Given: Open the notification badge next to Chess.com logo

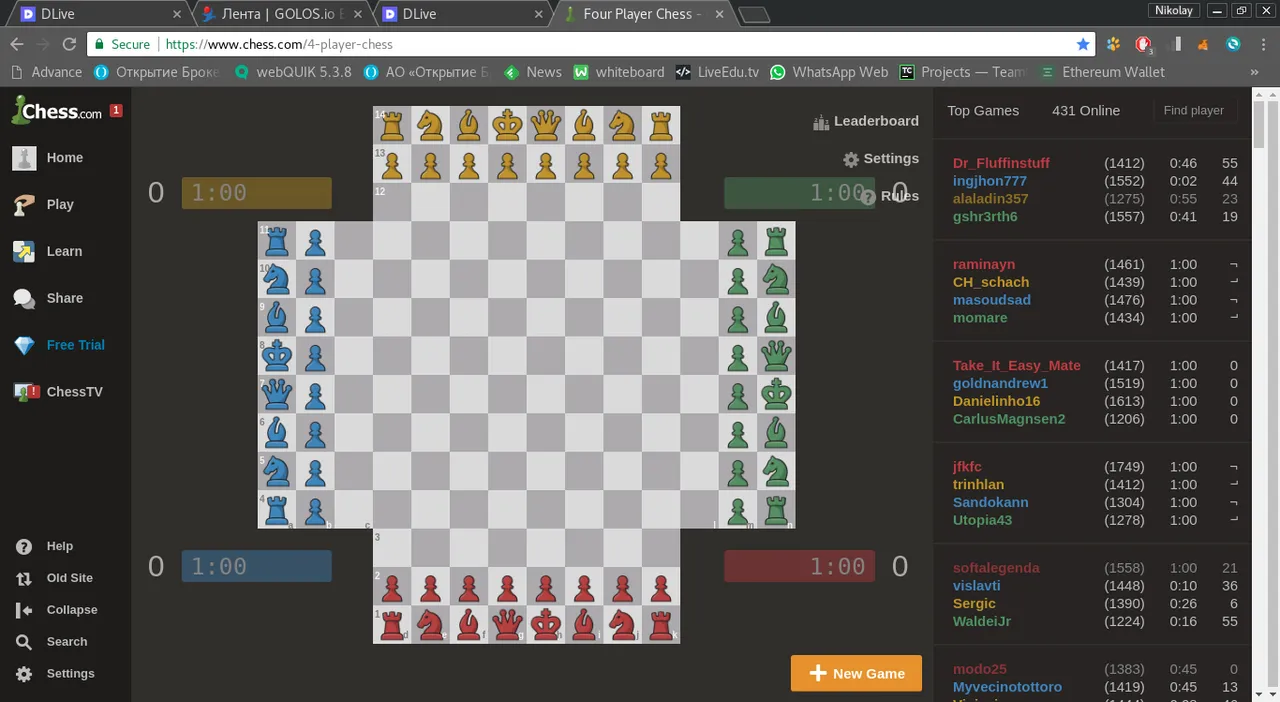Looking at the screenshot, I should [x=116, y=110].
